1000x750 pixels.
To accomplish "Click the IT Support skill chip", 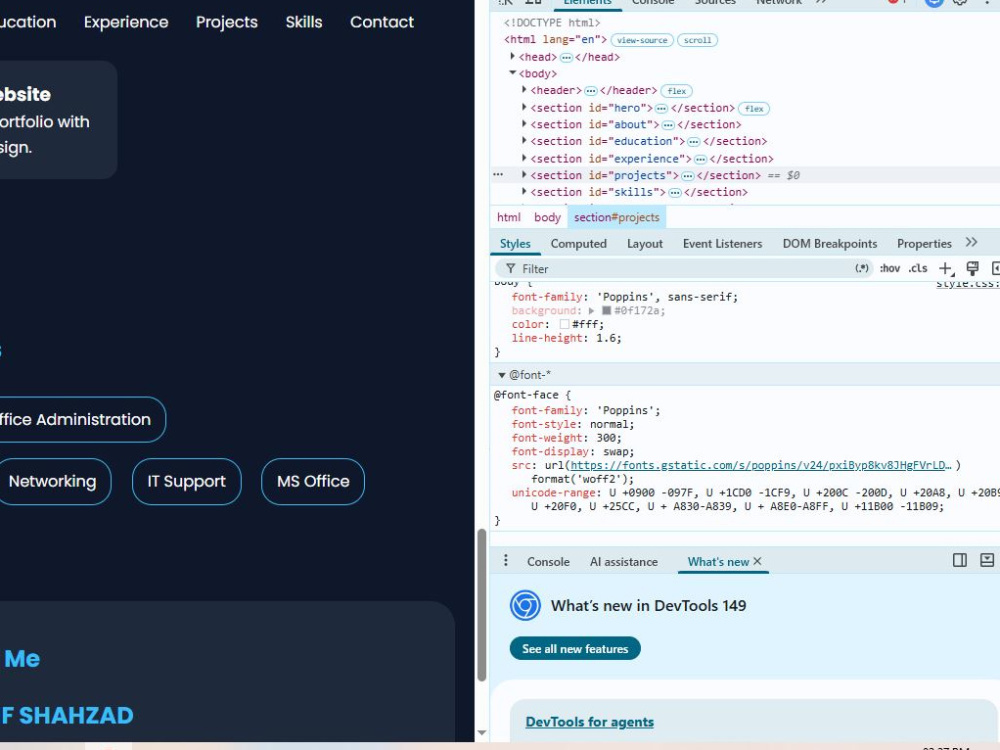I will coord(186,482).
